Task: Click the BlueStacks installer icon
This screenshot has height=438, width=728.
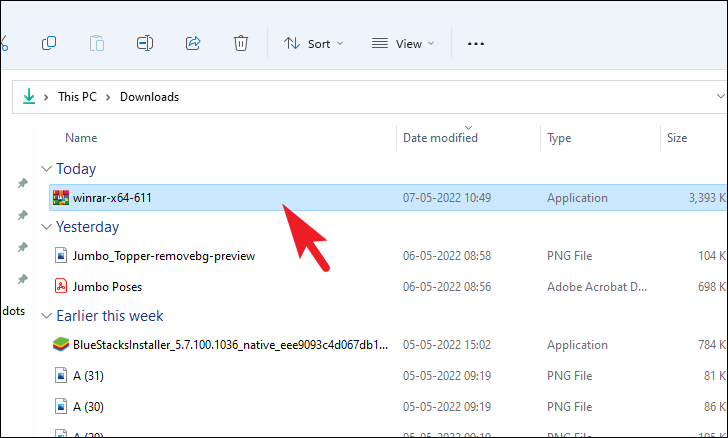Action: click(x=61, y=344)
